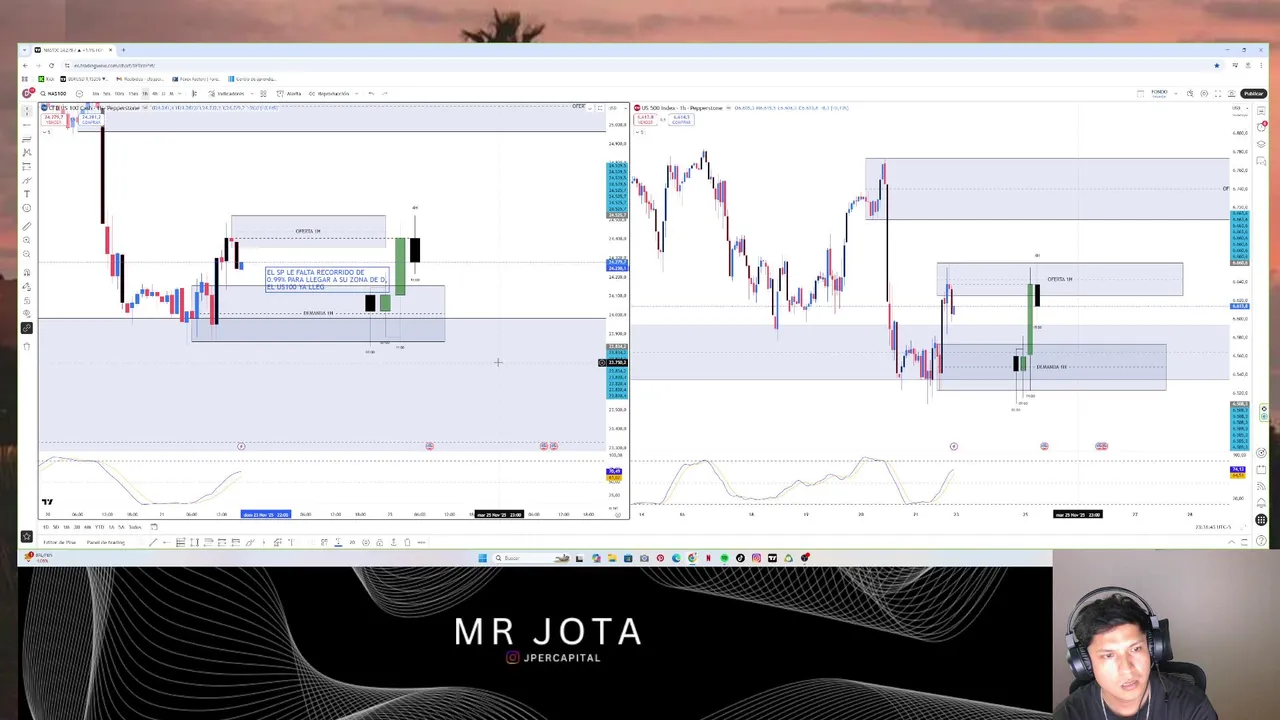Open the layout setup grid icon
1280x720 pixels.
click(1140, 94)
